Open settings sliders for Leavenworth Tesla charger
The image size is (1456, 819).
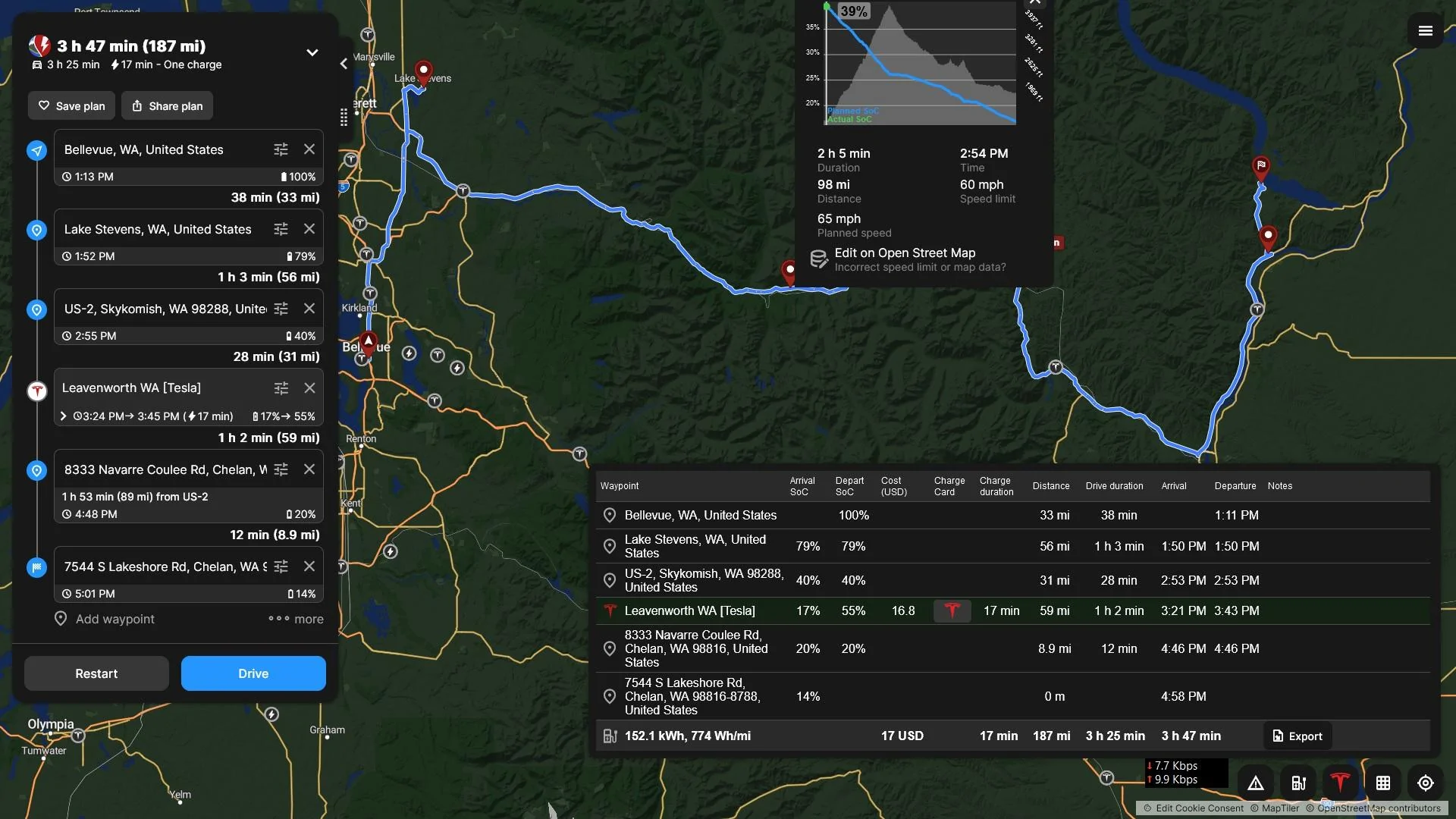[x=281, y=388]
